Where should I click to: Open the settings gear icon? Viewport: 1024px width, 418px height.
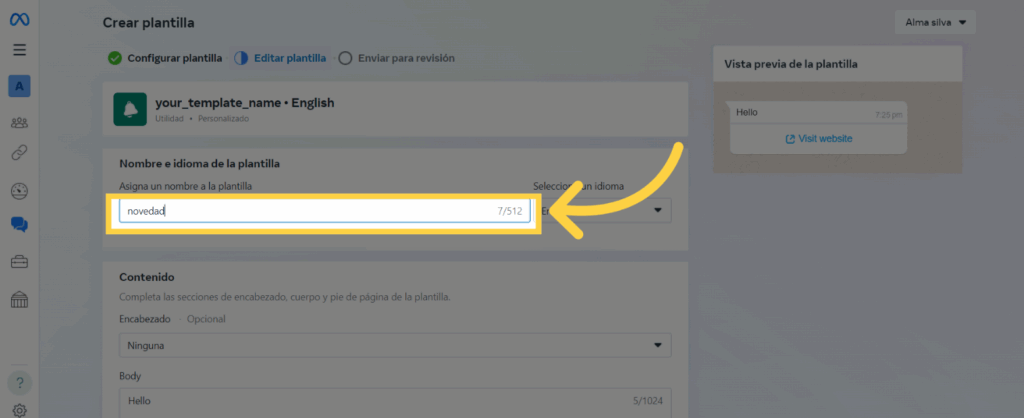click(x=20, y=410)
